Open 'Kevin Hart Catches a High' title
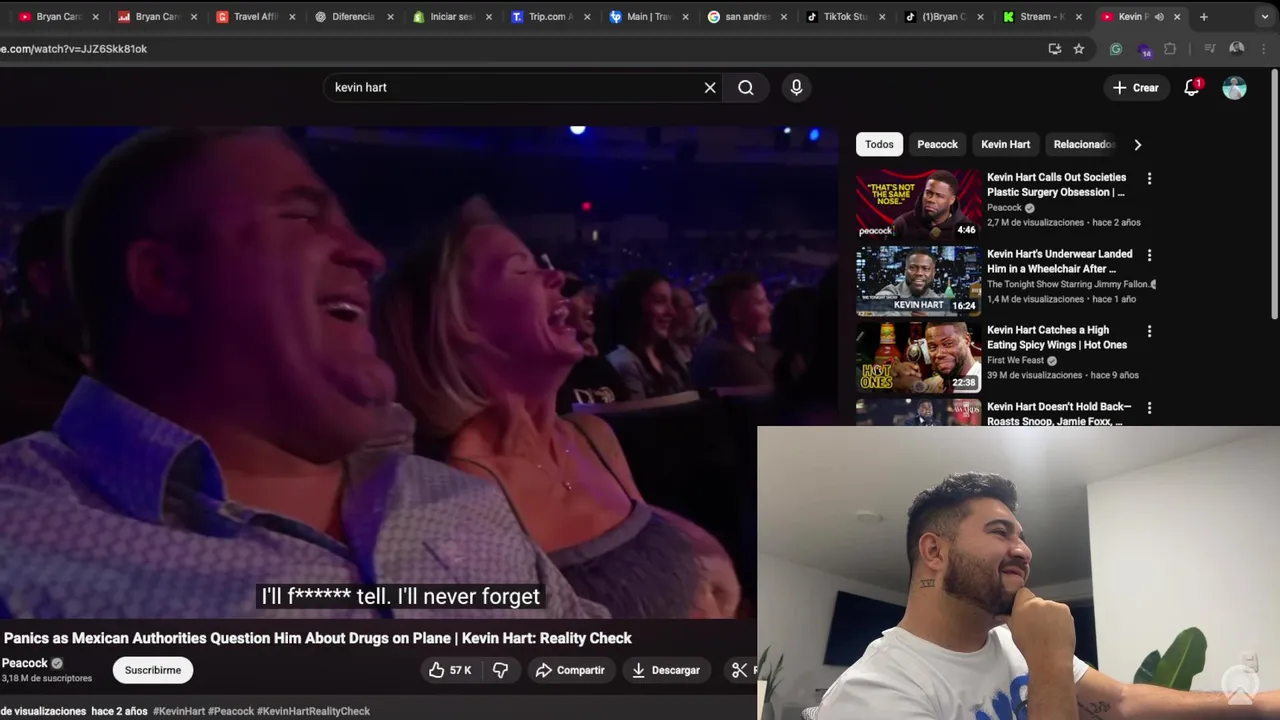Image resolution: width=1280 pixels, height=720 pixels. point(1056,337)
